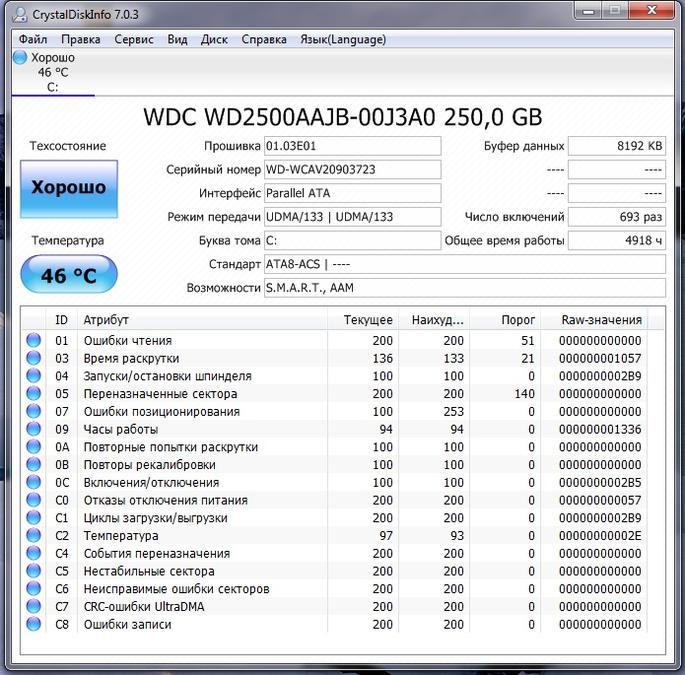Viewport: 685px width, 675px height.
Task: Minimize the CrystalDiskInfo window
Action: (588, 10)
